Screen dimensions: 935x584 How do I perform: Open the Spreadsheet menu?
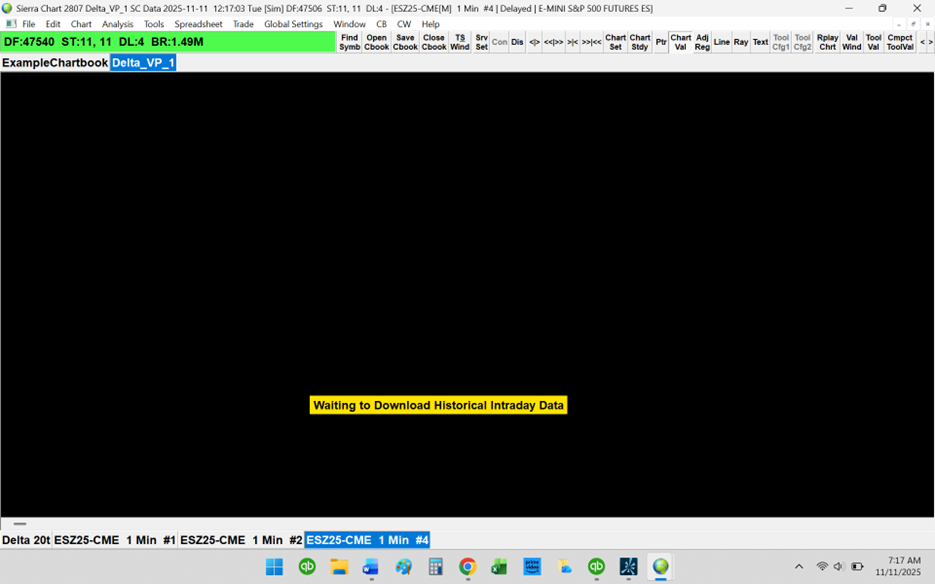click(x=198, y=24)
